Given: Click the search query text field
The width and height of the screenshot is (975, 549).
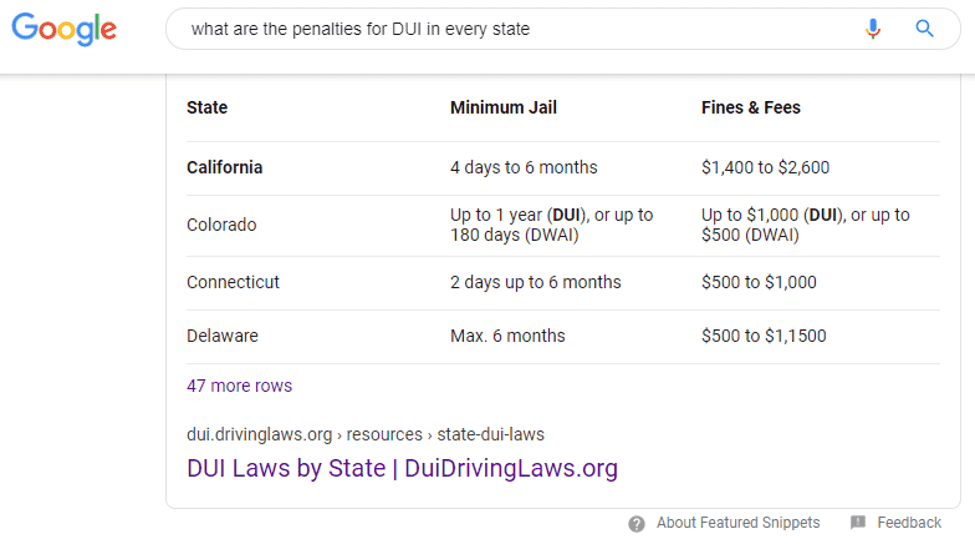Looking at the screenshot, I should (500, 29).
